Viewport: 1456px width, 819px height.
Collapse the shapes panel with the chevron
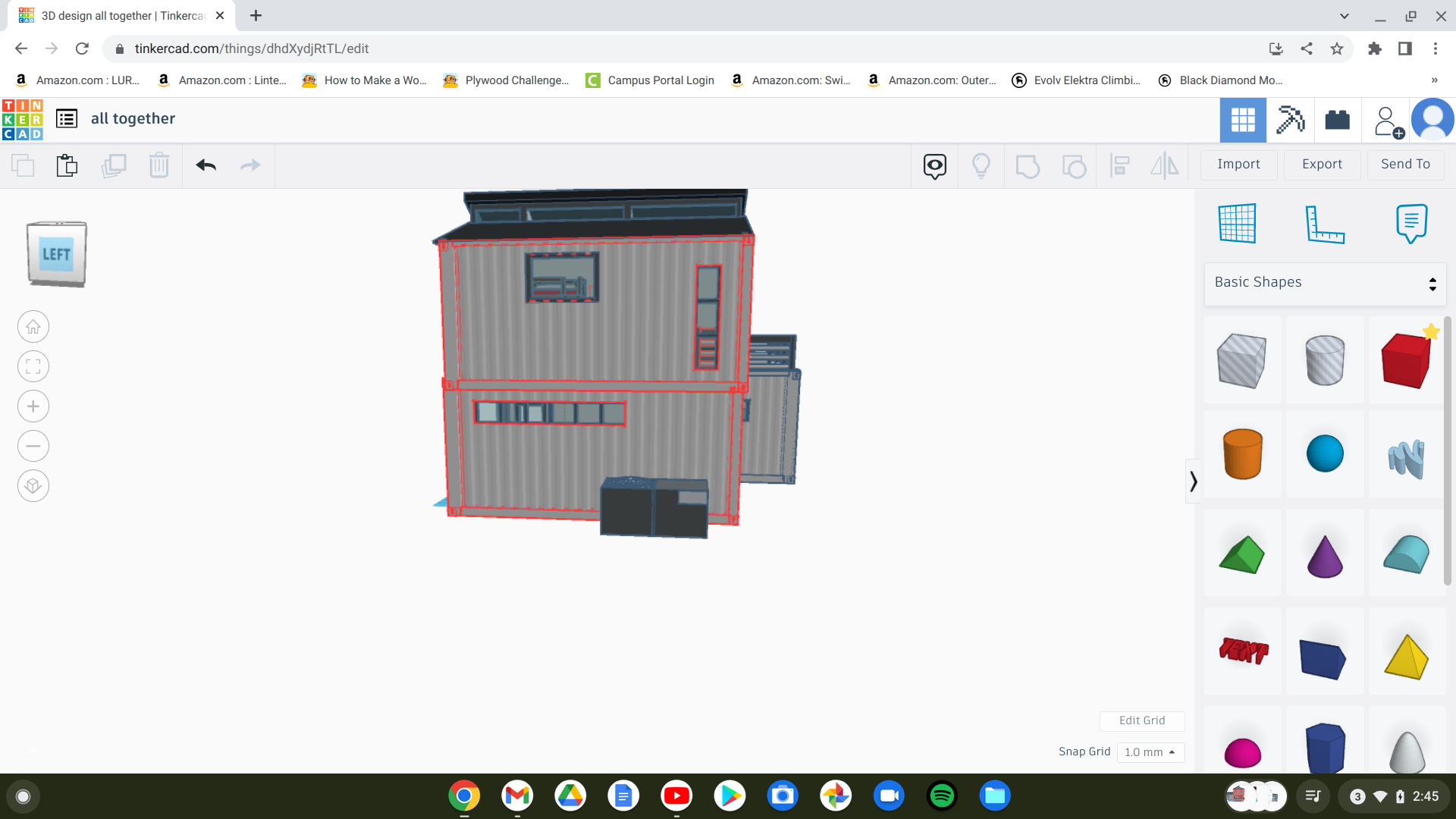pos(1193,480)
